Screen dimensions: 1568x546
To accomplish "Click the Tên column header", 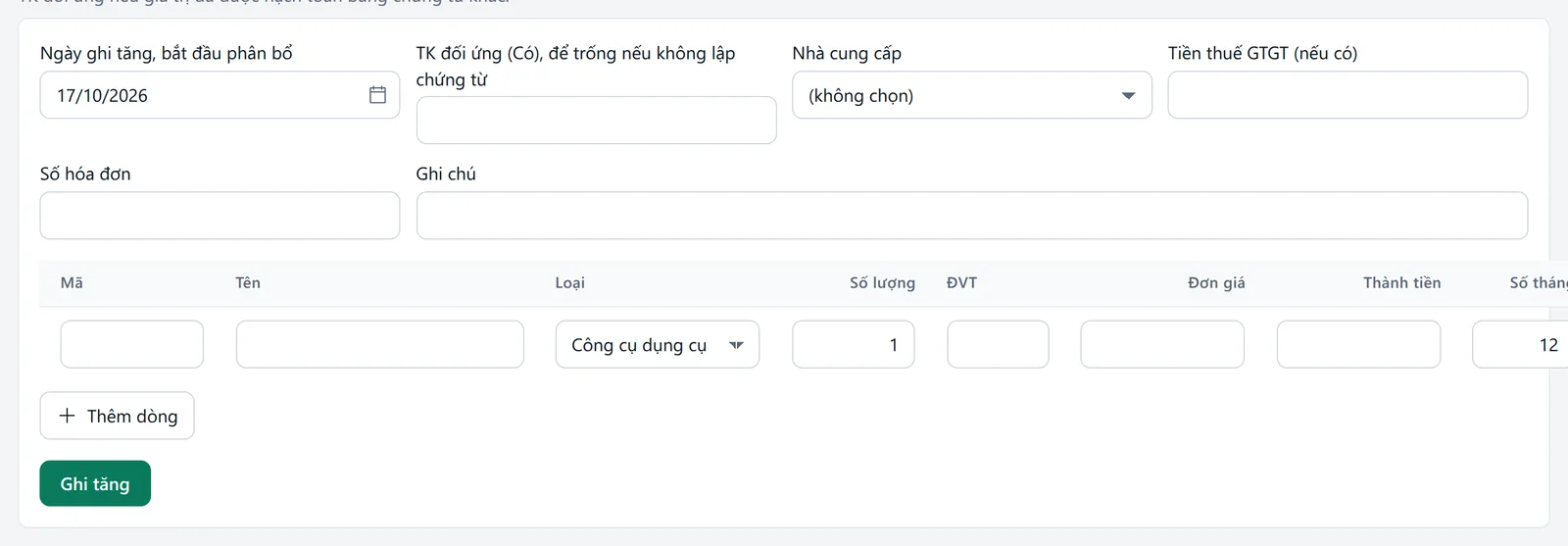I will (248, 282).
